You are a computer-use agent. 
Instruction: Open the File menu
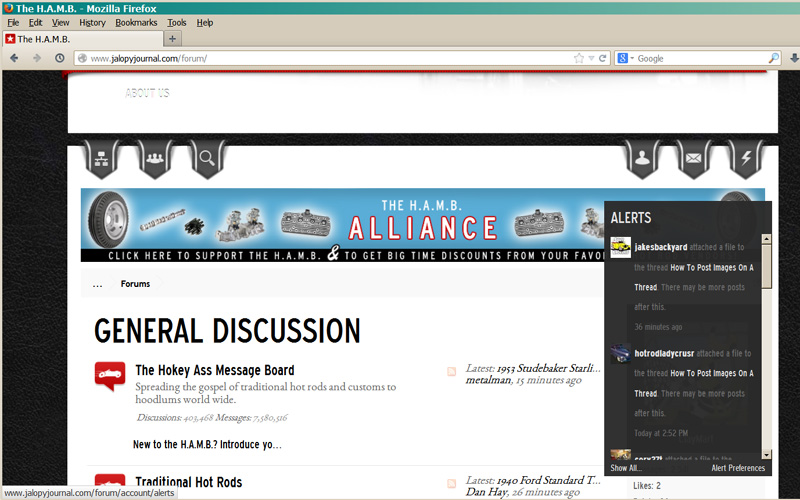tap(13, 22)
